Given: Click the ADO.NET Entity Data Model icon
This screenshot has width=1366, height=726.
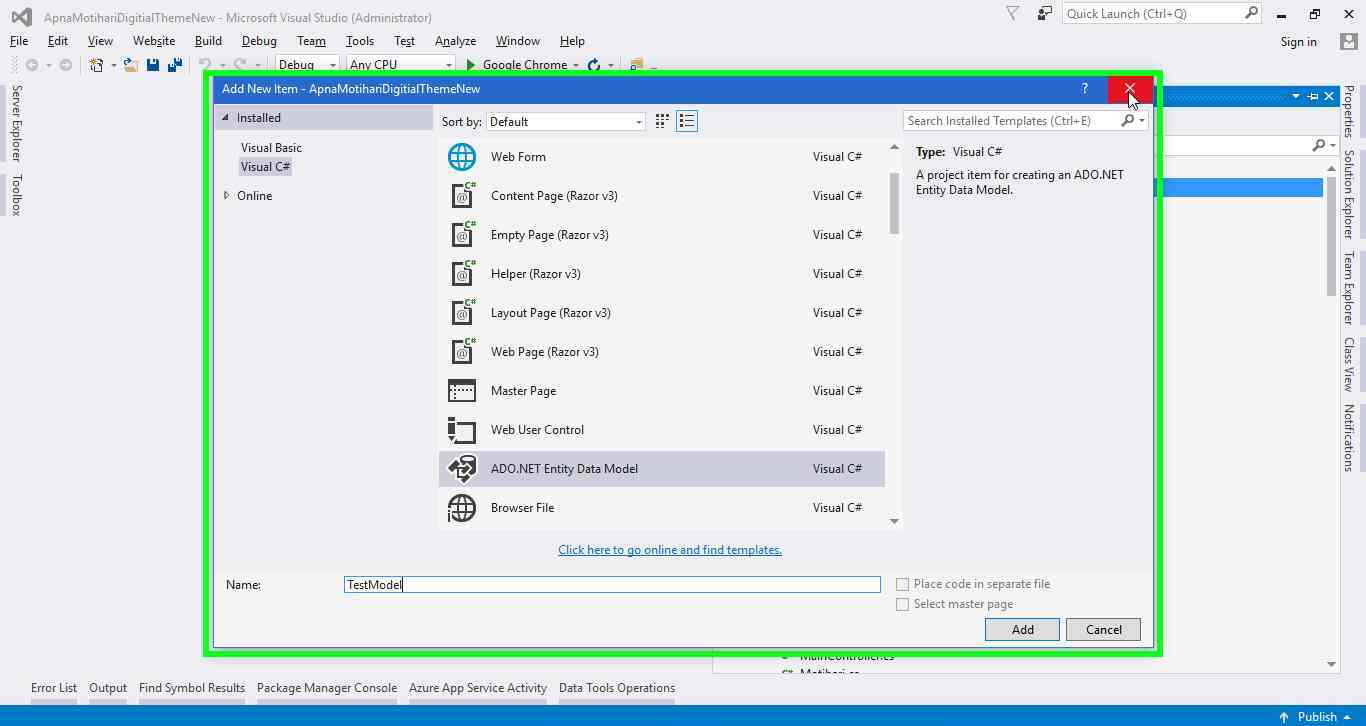Looking at the screenshot, I should (462, 469).
